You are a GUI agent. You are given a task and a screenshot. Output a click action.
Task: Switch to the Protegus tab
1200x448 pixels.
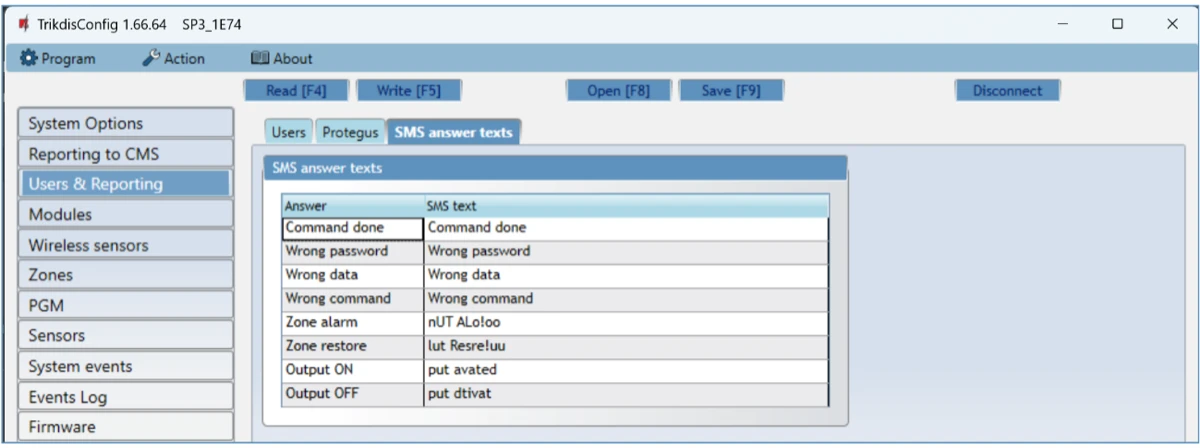[350, 132]
